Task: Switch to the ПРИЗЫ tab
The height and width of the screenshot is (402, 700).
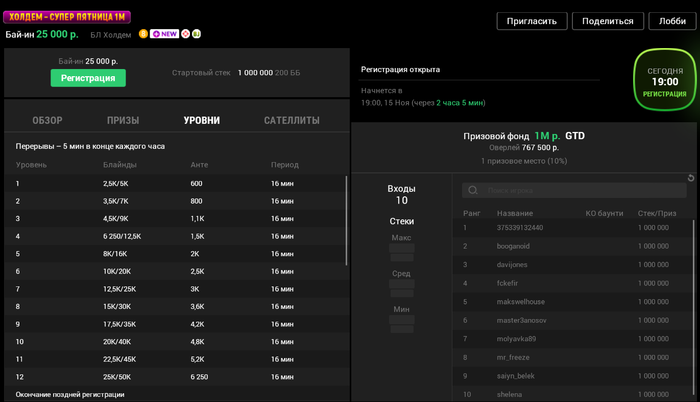Action: coord(123,121)
